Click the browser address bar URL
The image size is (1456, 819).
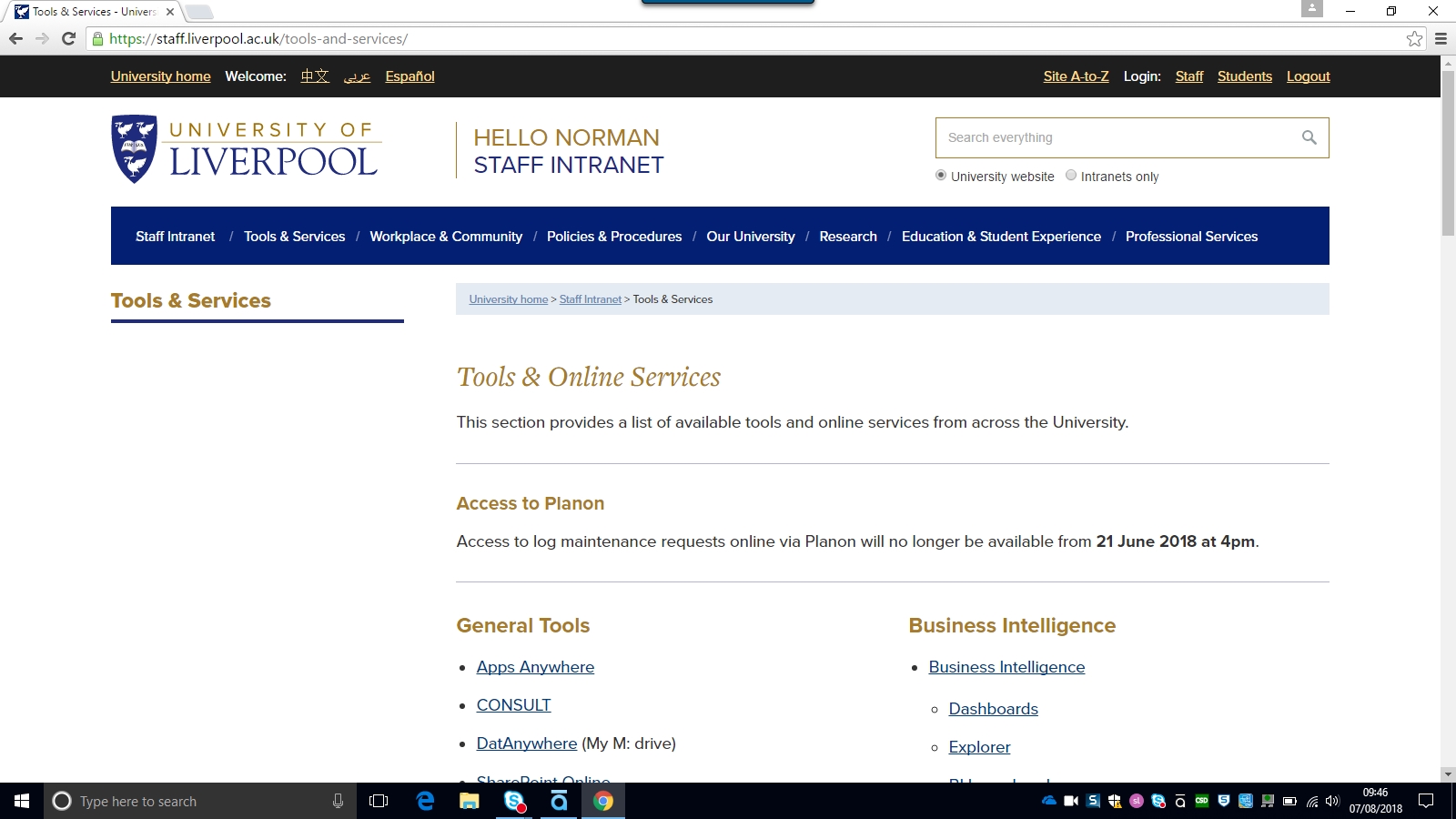pos(258,38)
